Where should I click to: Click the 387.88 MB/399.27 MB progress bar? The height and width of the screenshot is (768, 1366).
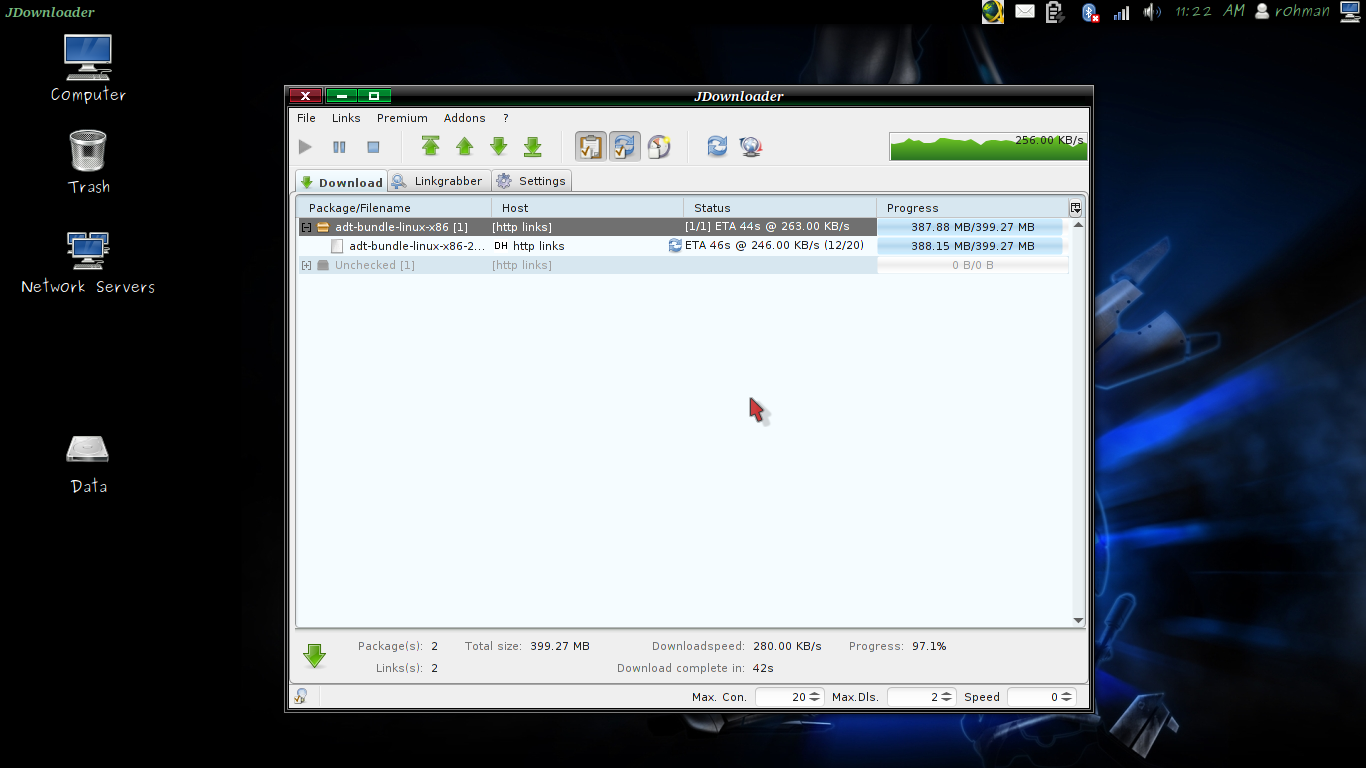pos(972,227)
